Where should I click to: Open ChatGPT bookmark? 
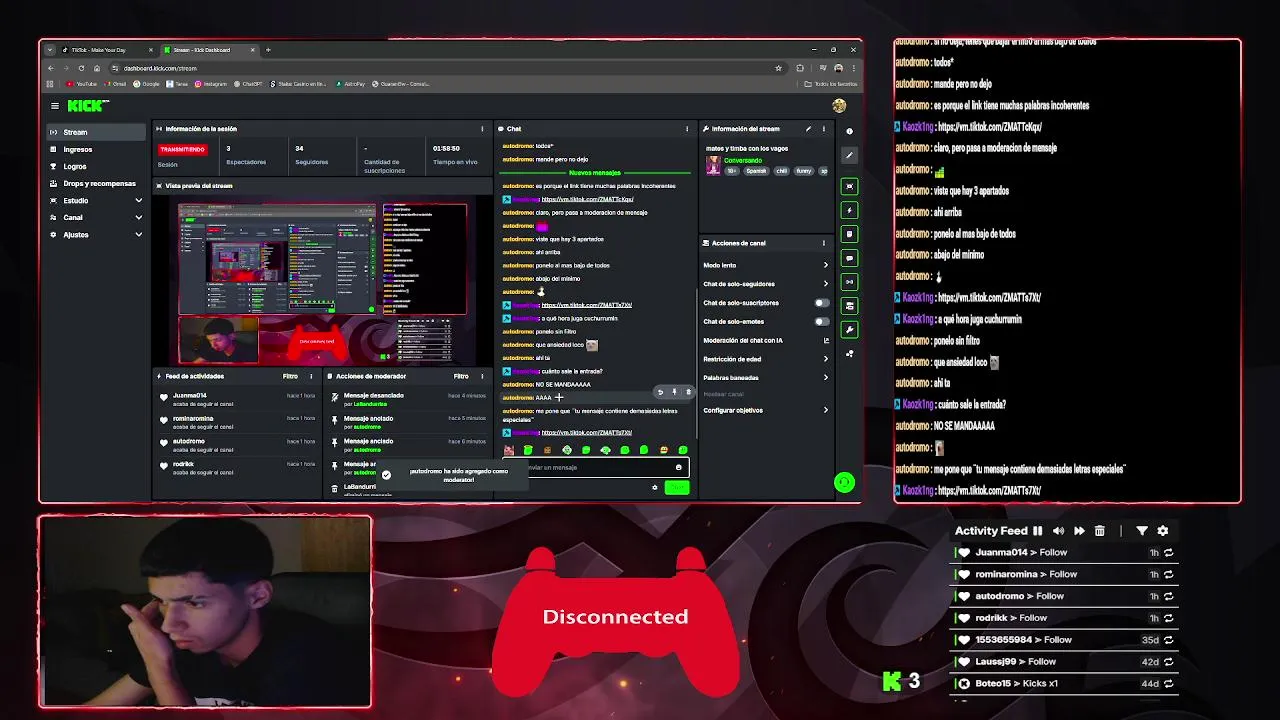tap(248, 84)
